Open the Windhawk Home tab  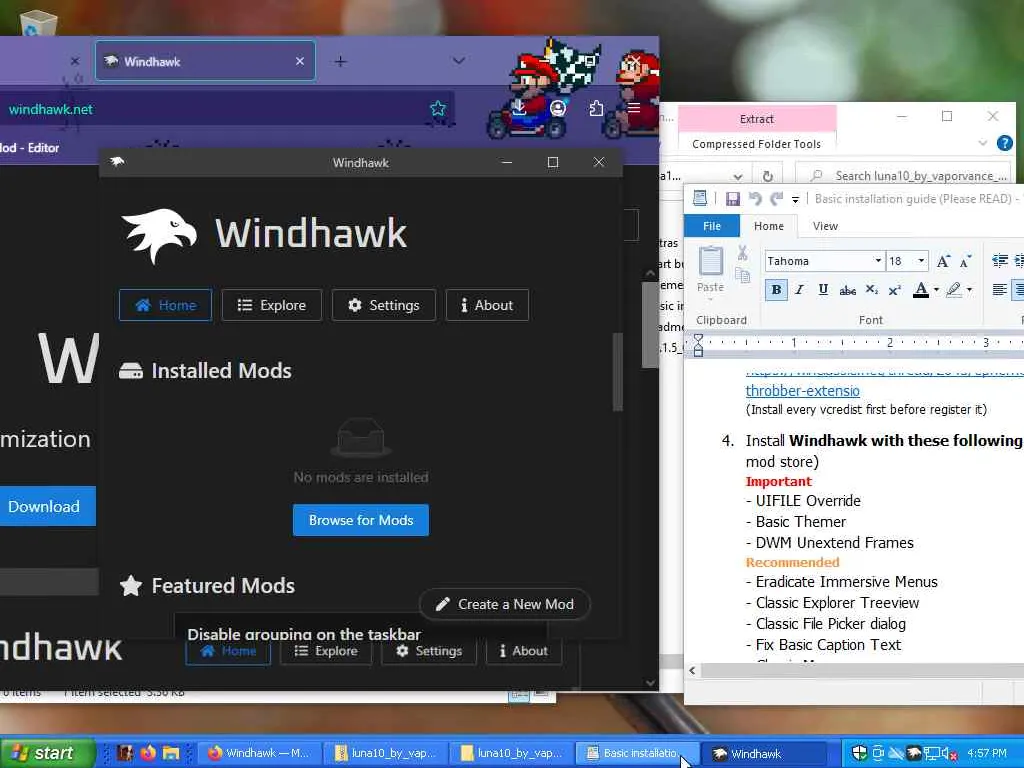[165, 305]
